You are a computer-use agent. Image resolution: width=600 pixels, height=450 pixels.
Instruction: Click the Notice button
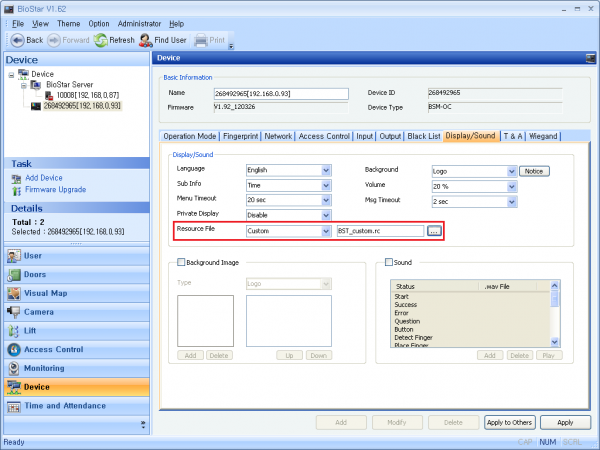[533, 171]
